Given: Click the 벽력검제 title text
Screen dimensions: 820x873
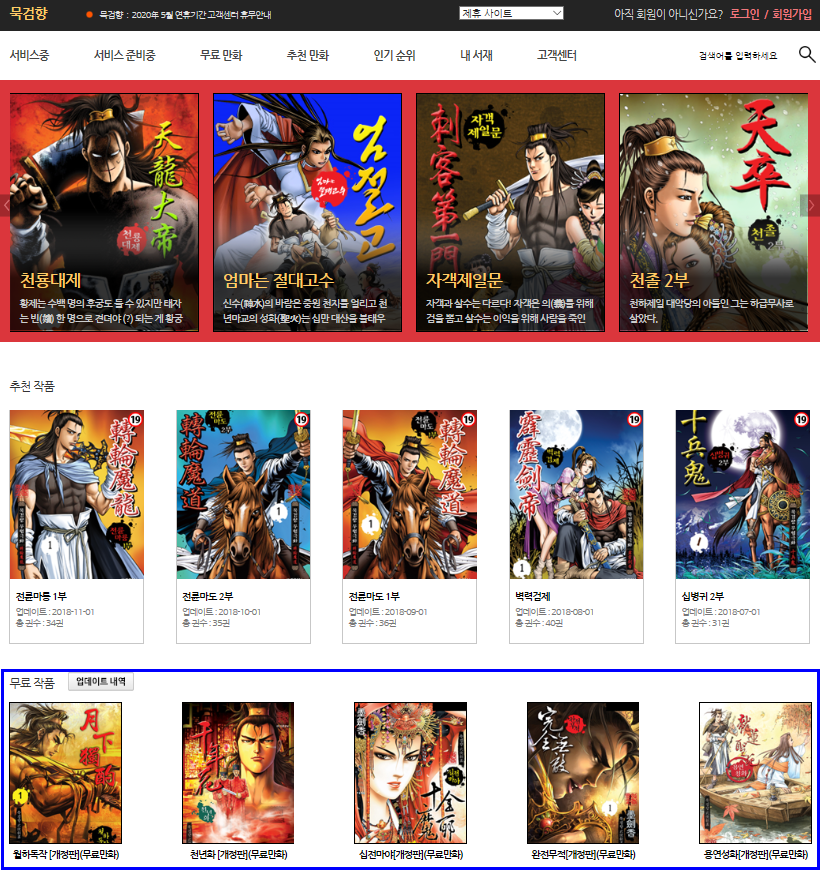Looking at the screenshot, I should click(x=533, y=596).
